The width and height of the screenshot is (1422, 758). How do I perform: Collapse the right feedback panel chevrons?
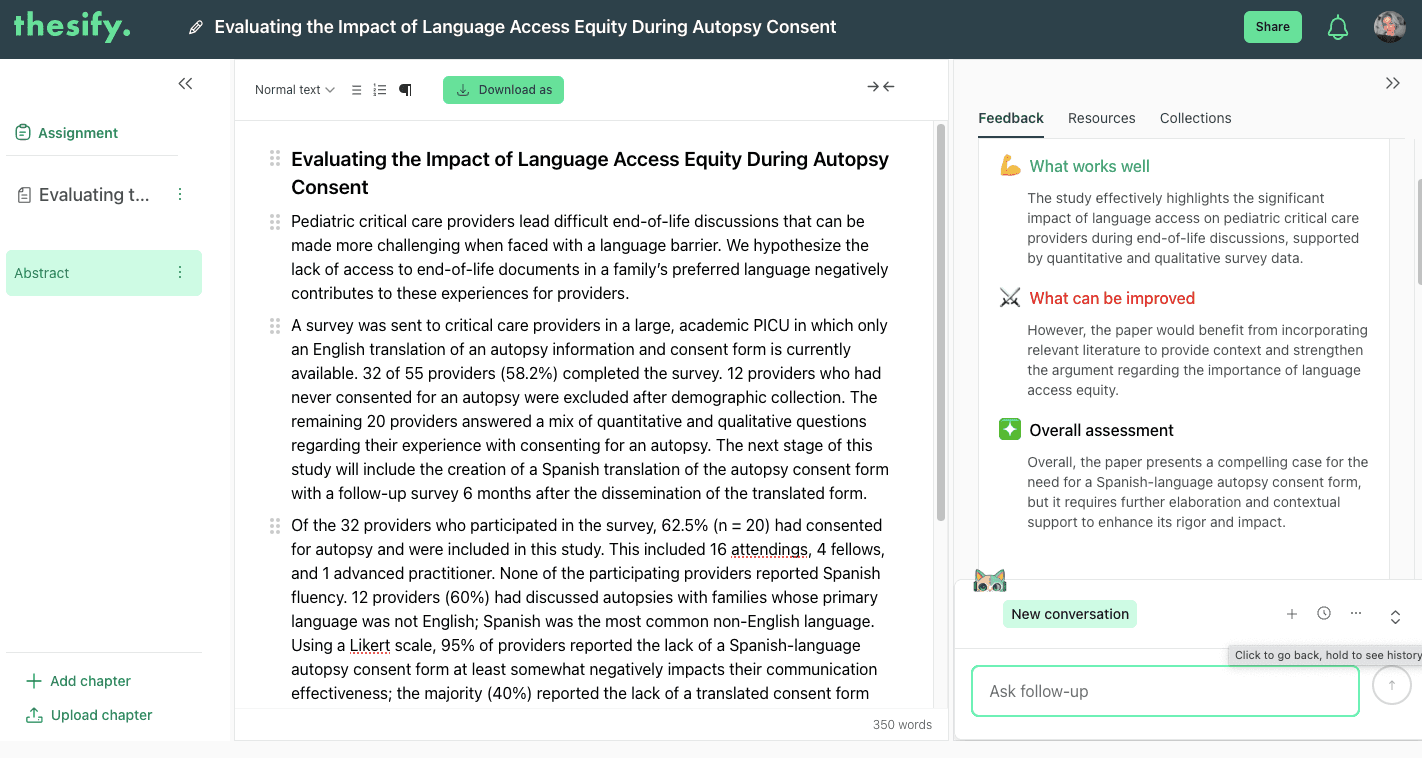(1393, 84)
